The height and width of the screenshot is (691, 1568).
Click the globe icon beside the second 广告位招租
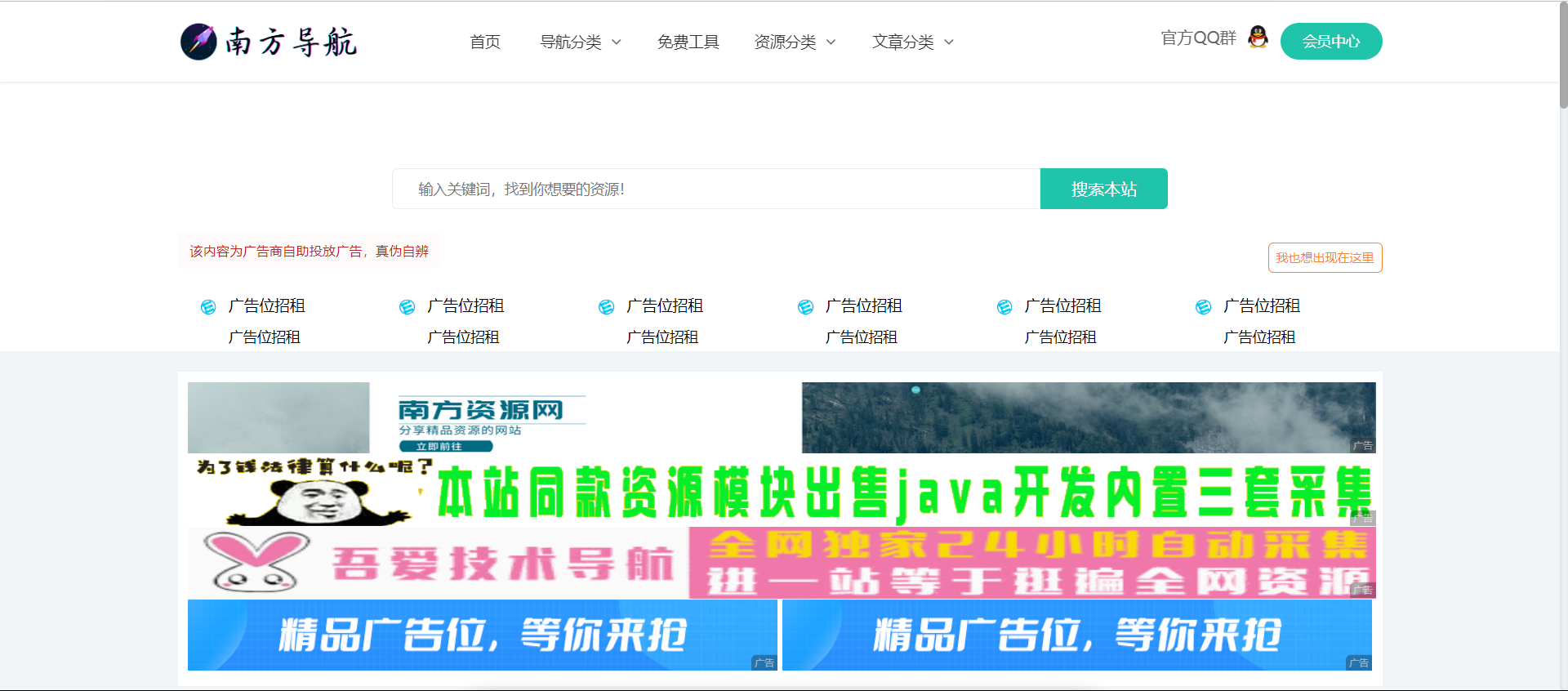[408, 307]
